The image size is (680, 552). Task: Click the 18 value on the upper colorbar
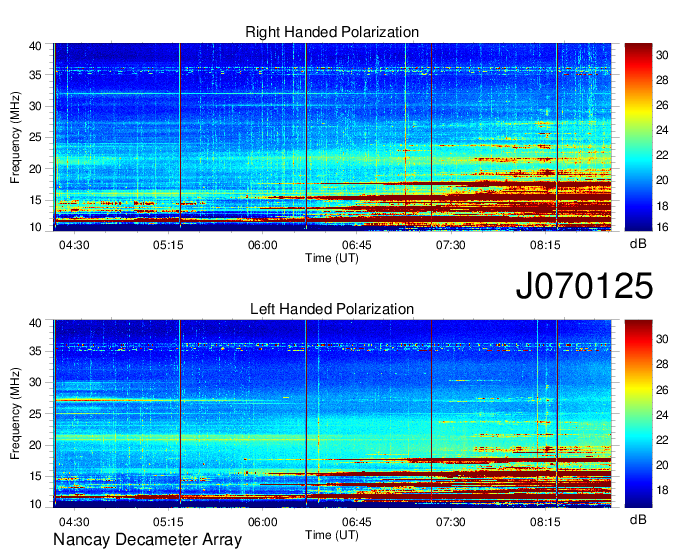coord(662,206)
